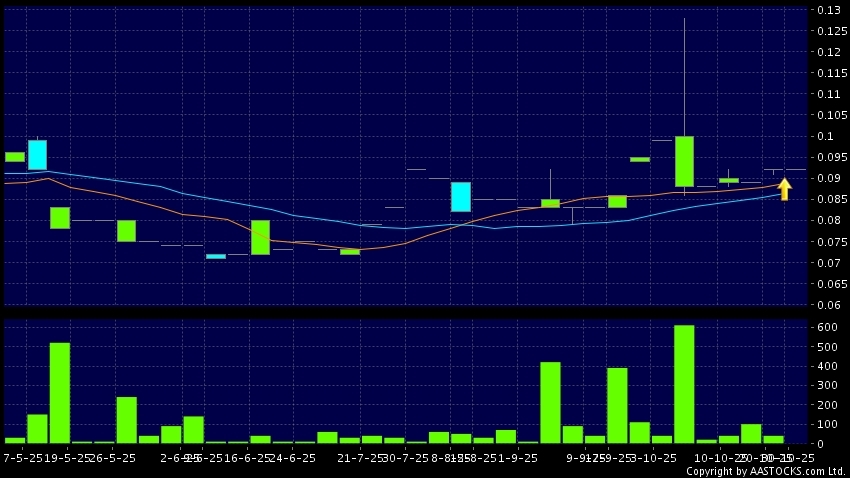Click the cyan candlestick near the 0.095 level
The width and height of the screenshot is (850, 478).
[x=37, y=155]
